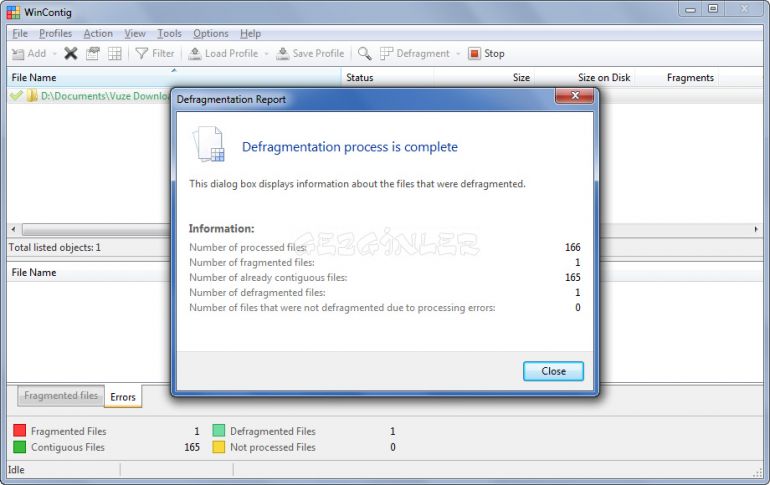The image size is (770, 485).
Task: Click the Add toolbar button
Action: tap(28, 54)
